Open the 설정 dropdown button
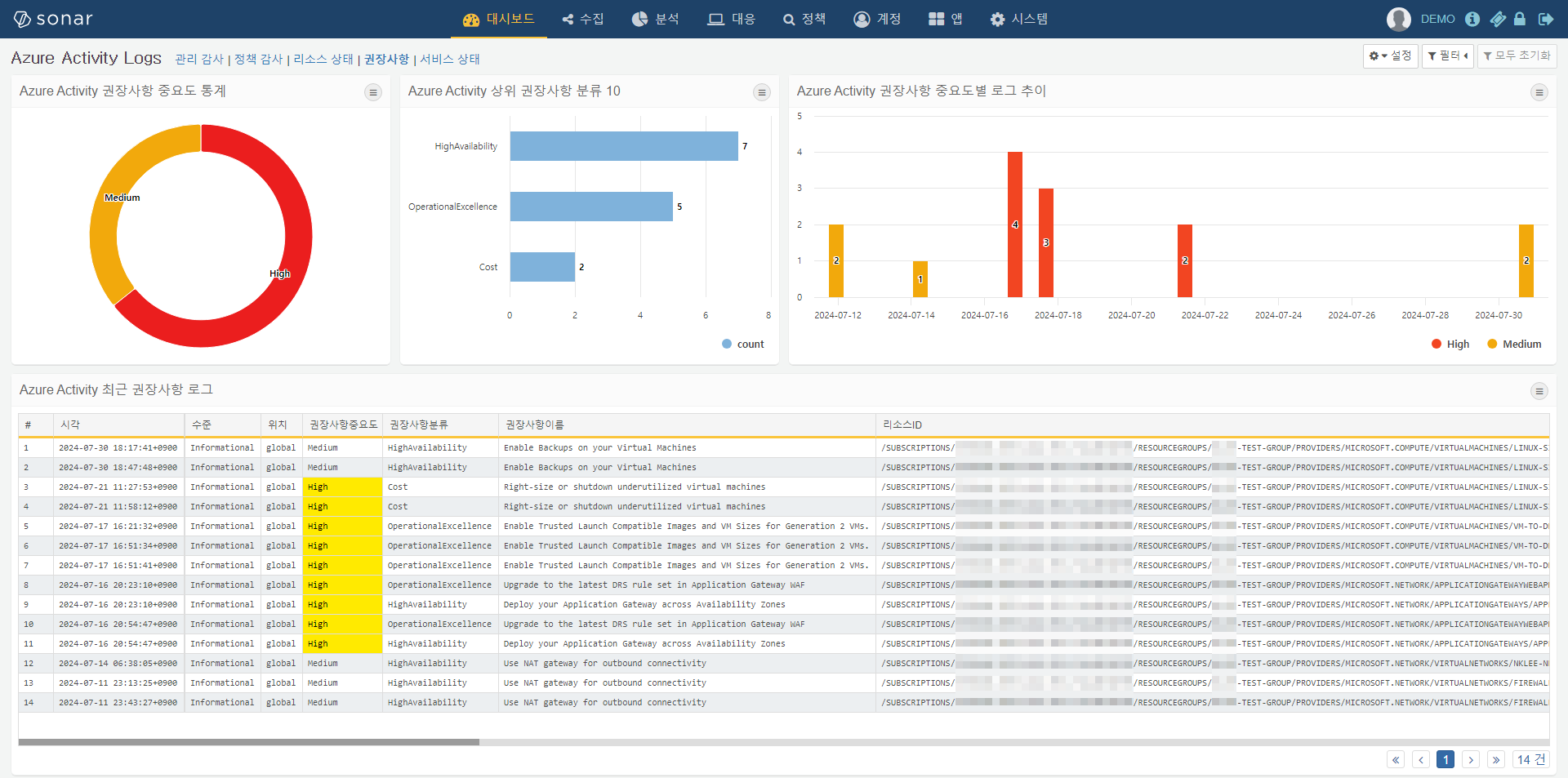The height and width of the screenshot is (778, 1568). (x=1390, y=56)
